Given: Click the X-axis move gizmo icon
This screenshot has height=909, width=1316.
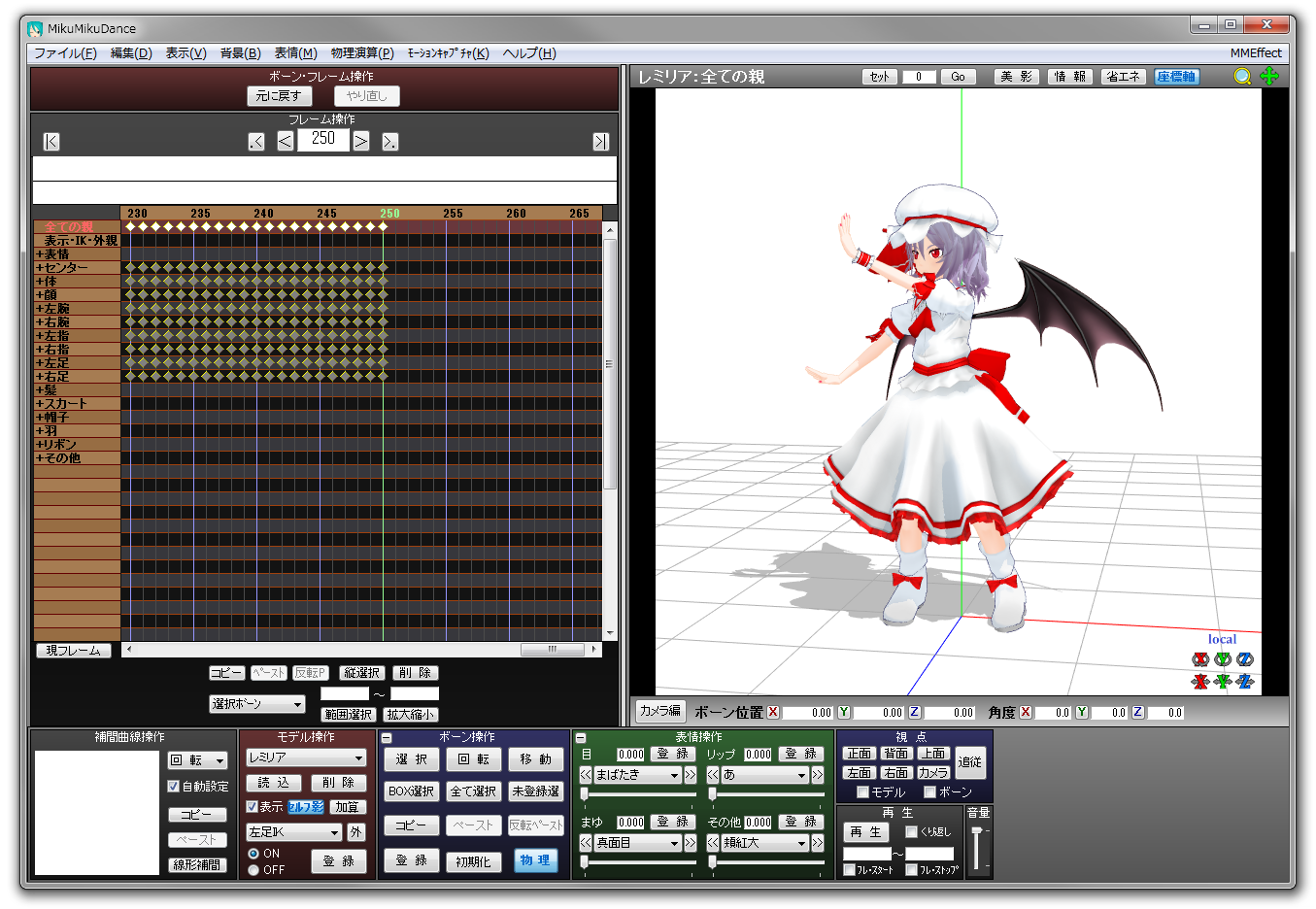Looking at the screenshot, I should coord(1200,682).
